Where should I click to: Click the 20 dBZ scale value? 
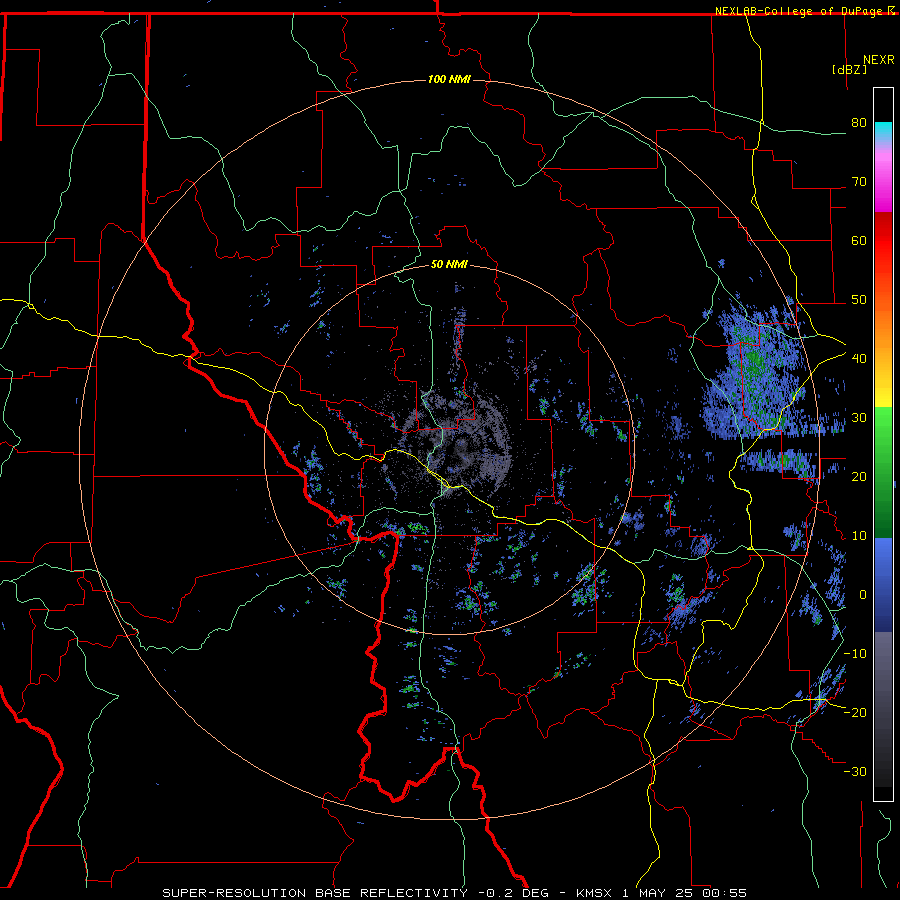[x=859, y=477]
